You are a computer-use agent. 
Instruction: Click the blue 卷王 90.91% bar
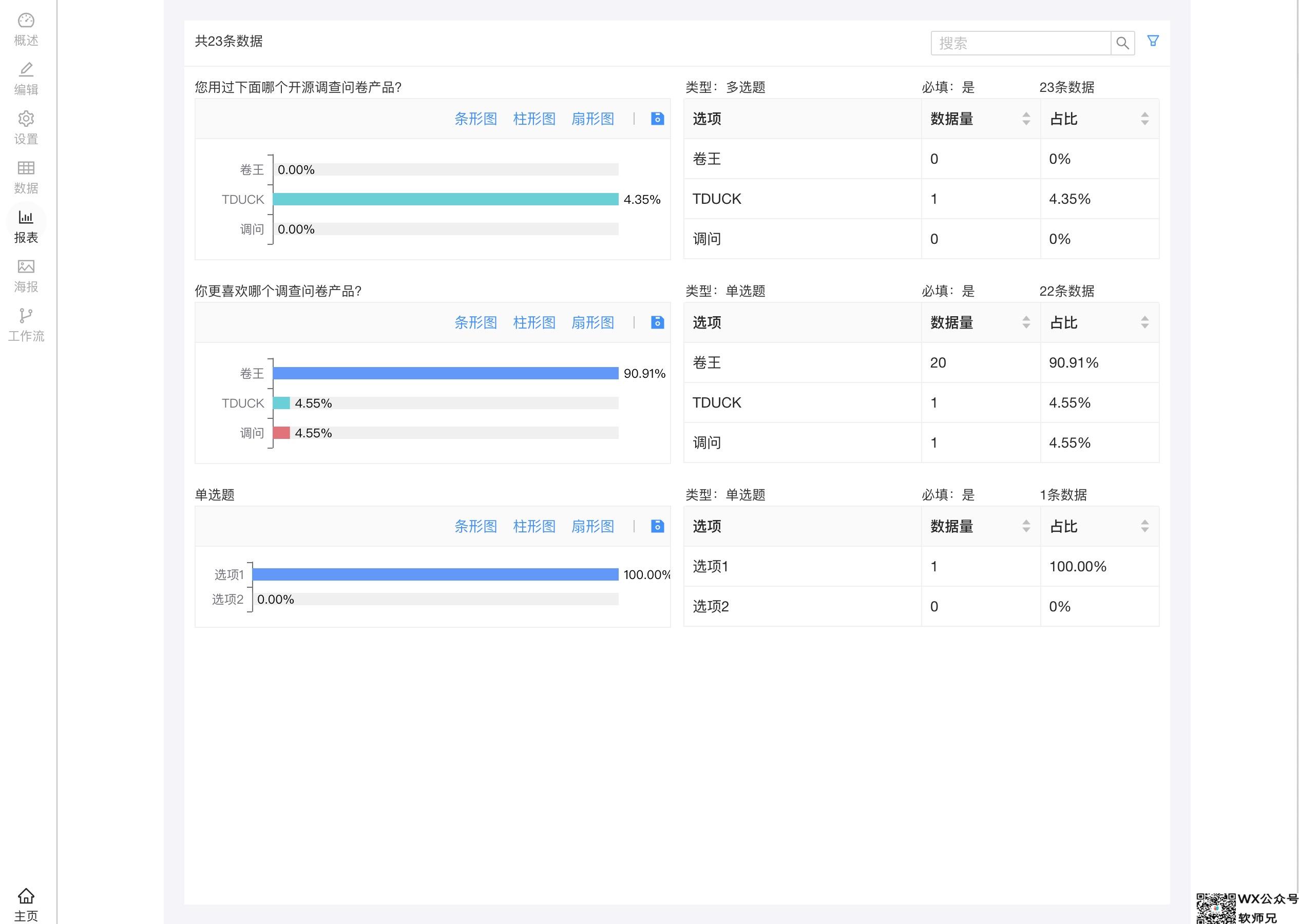click(446, 373)
